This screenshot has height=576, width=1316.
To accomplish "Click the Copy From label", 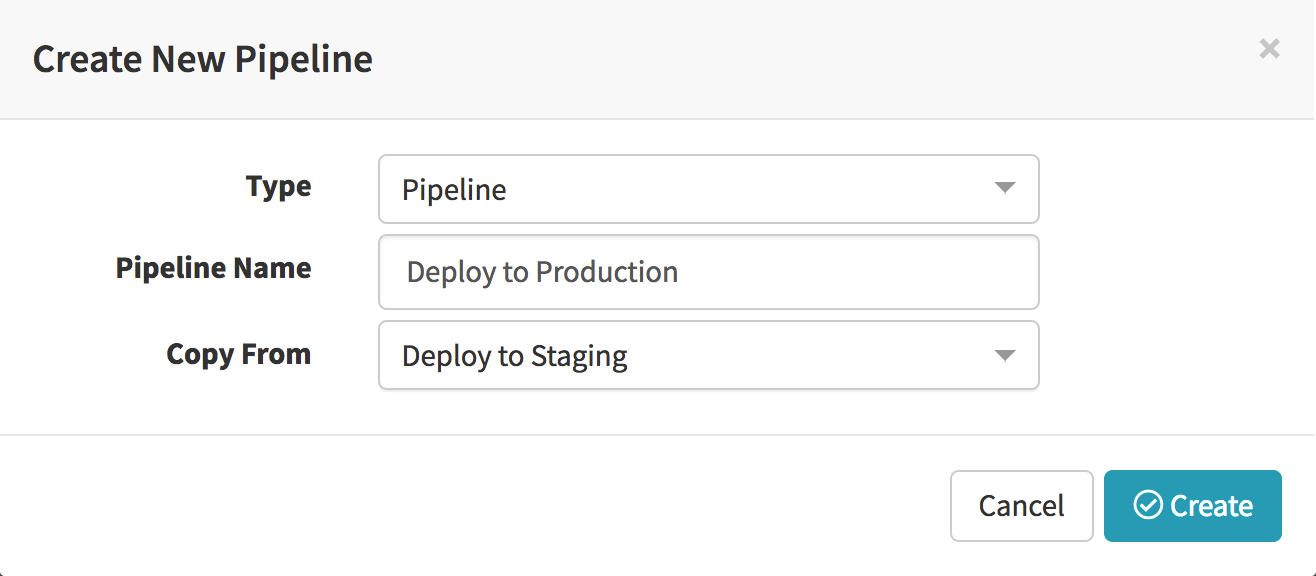I will [238, 354].
